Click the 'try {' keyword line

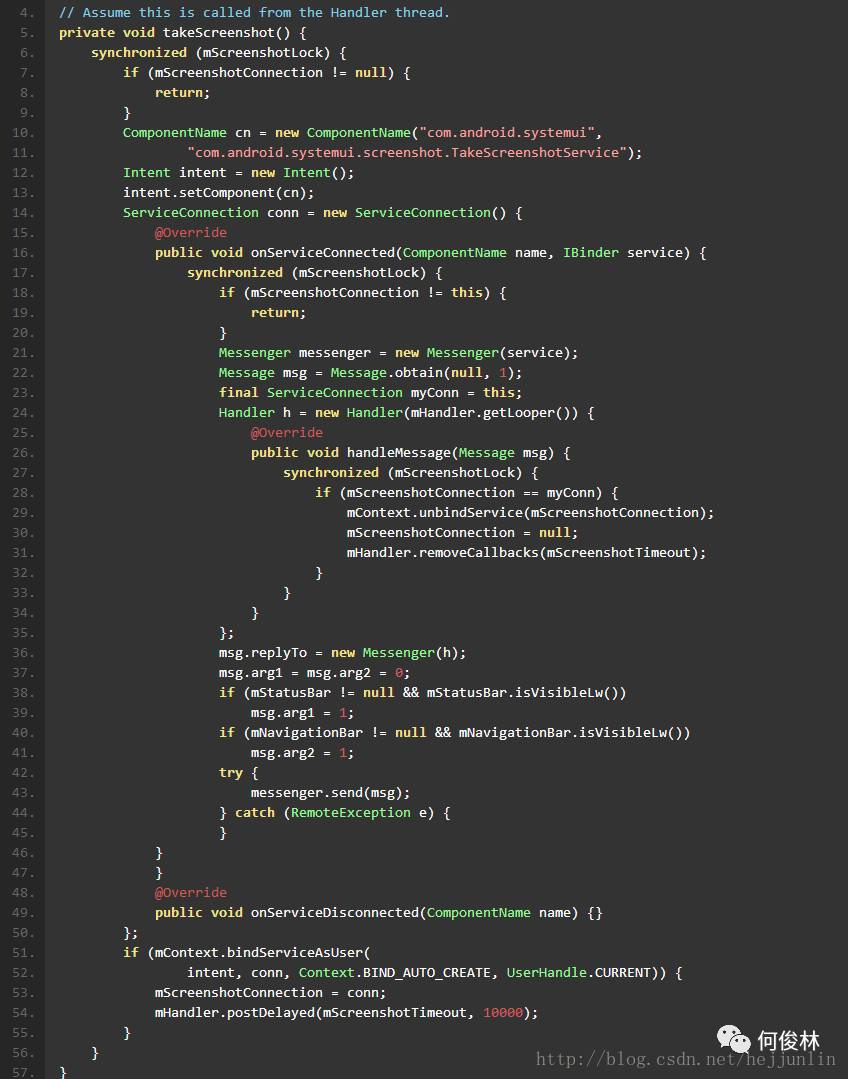pos(238,772)
